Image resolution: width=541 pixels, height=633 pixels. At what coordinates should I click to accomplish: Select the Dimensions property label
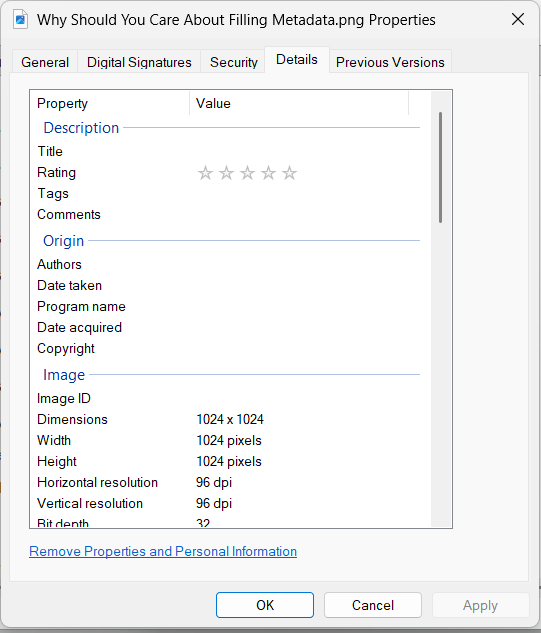click(72, 419)
